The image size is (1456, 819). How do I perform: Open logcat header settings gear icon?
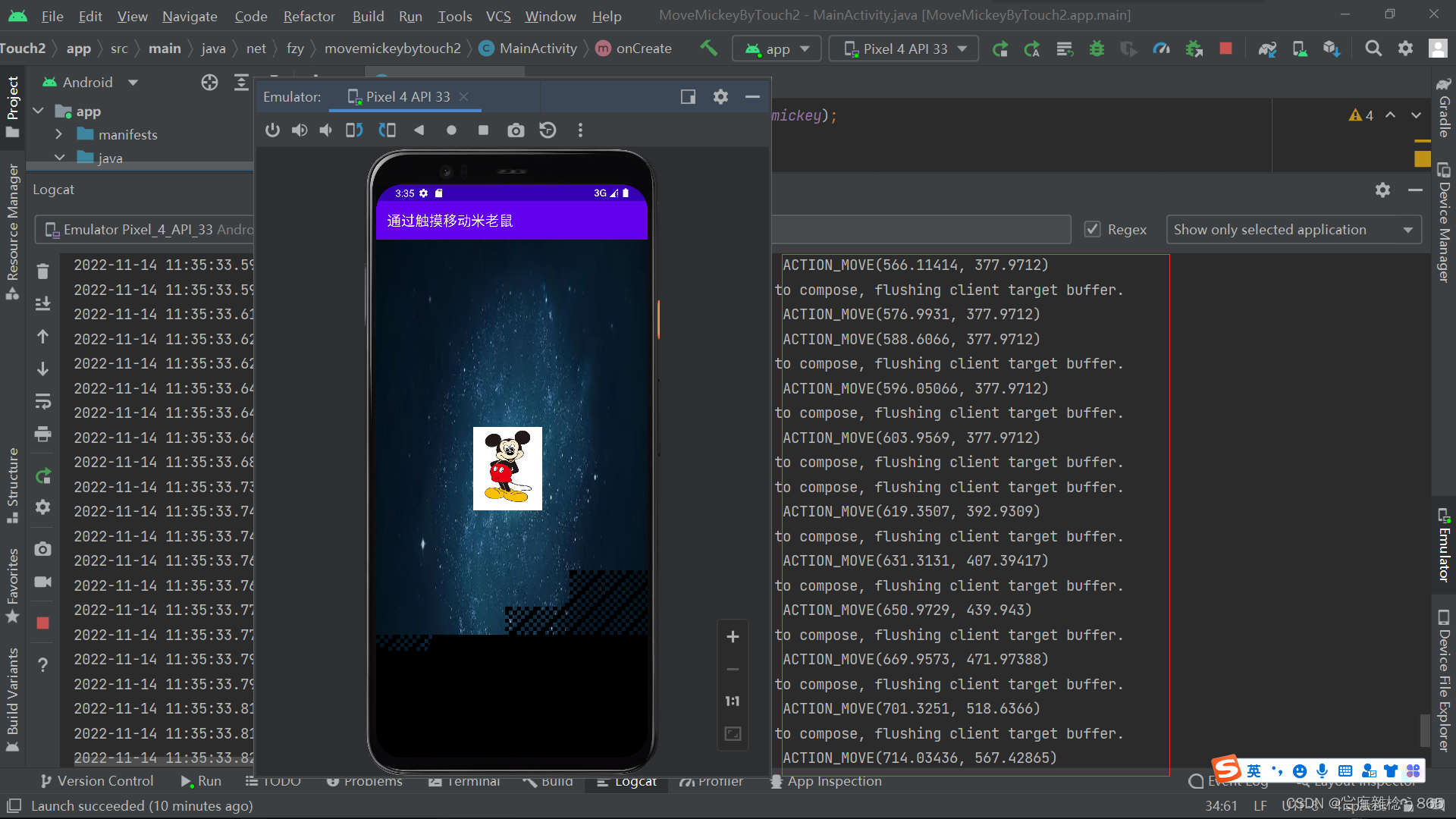tap(1382, 190)
